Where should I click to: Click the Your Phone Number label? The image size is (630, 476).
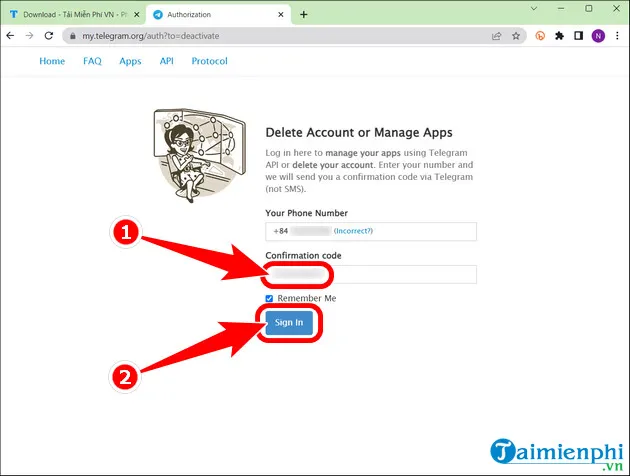pyautogui.click(x=307, y=213)
